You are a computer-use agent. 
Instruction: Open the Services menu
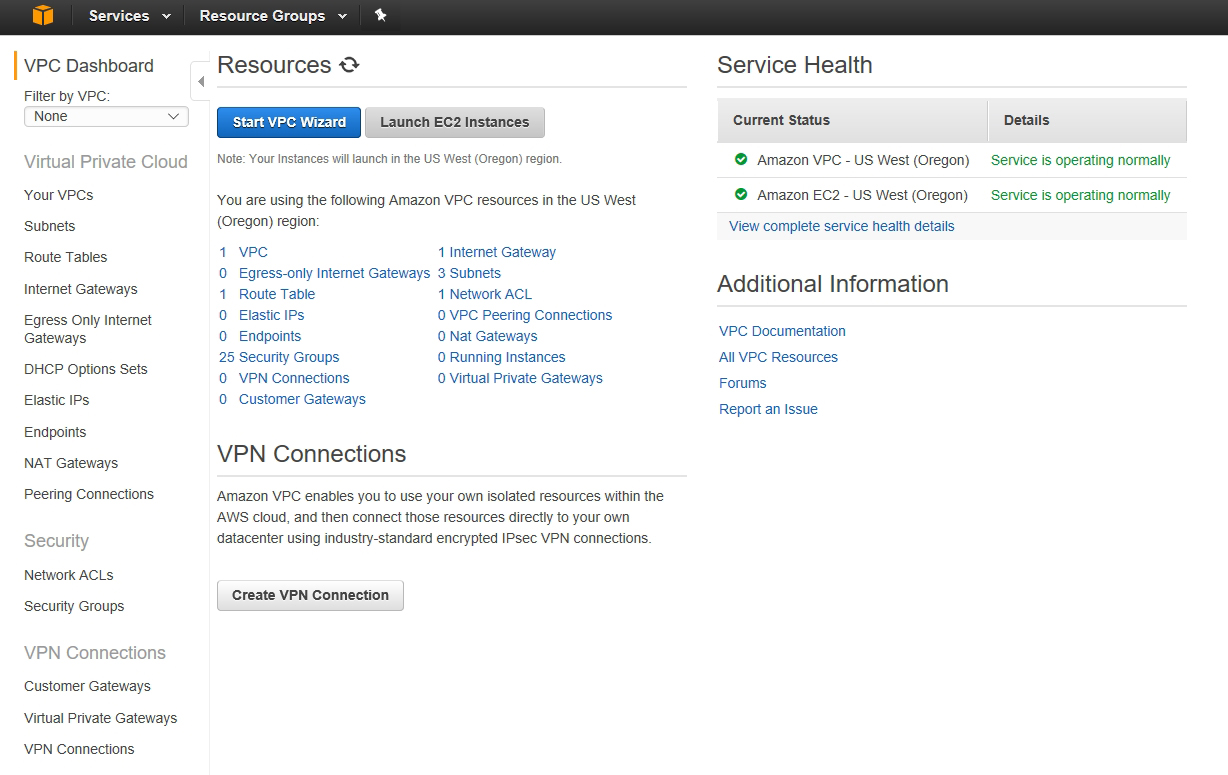130,16
